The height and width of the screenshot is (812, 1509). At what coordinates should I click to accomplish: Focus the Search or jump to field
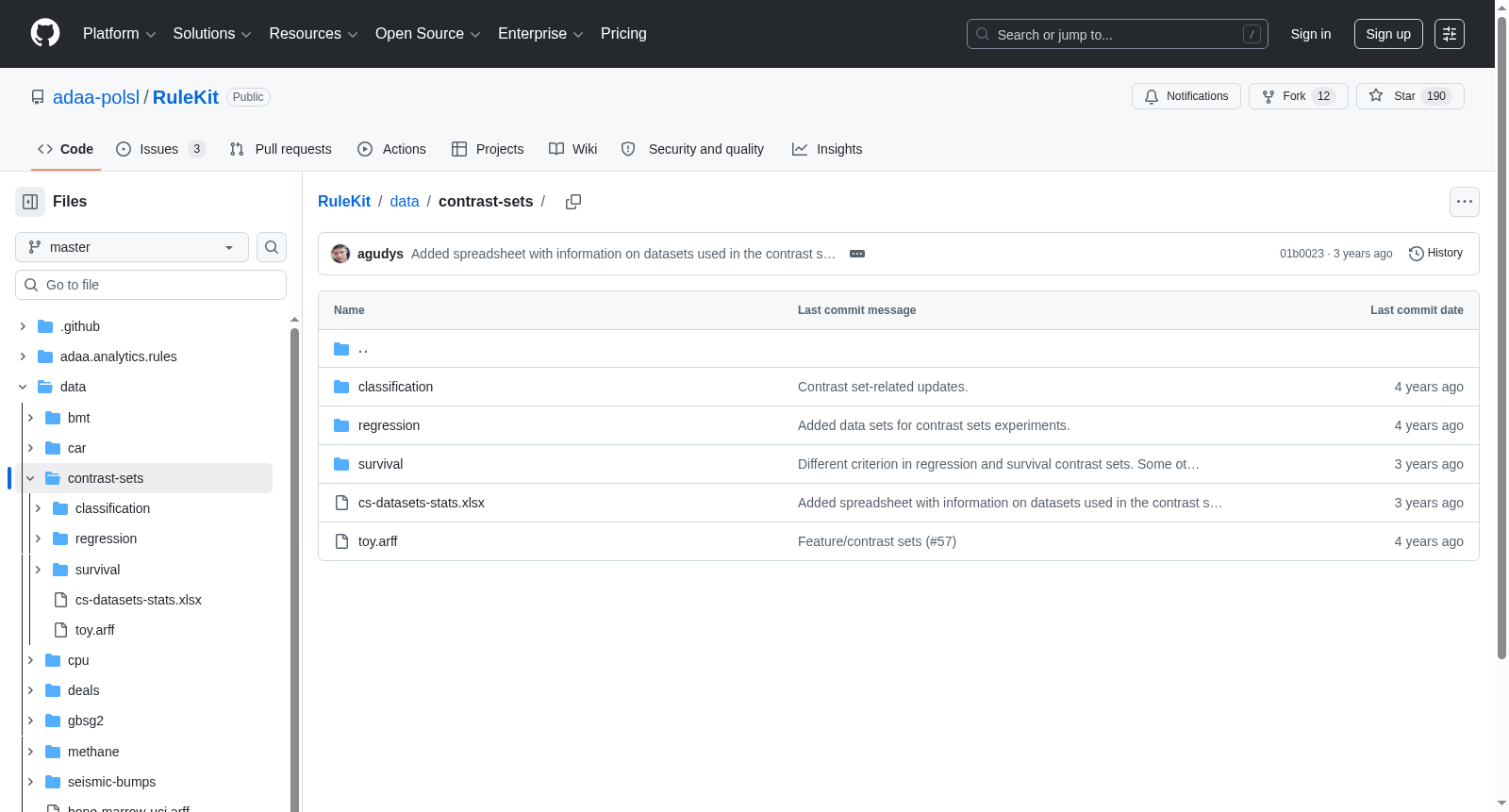tap(1118, 34)
